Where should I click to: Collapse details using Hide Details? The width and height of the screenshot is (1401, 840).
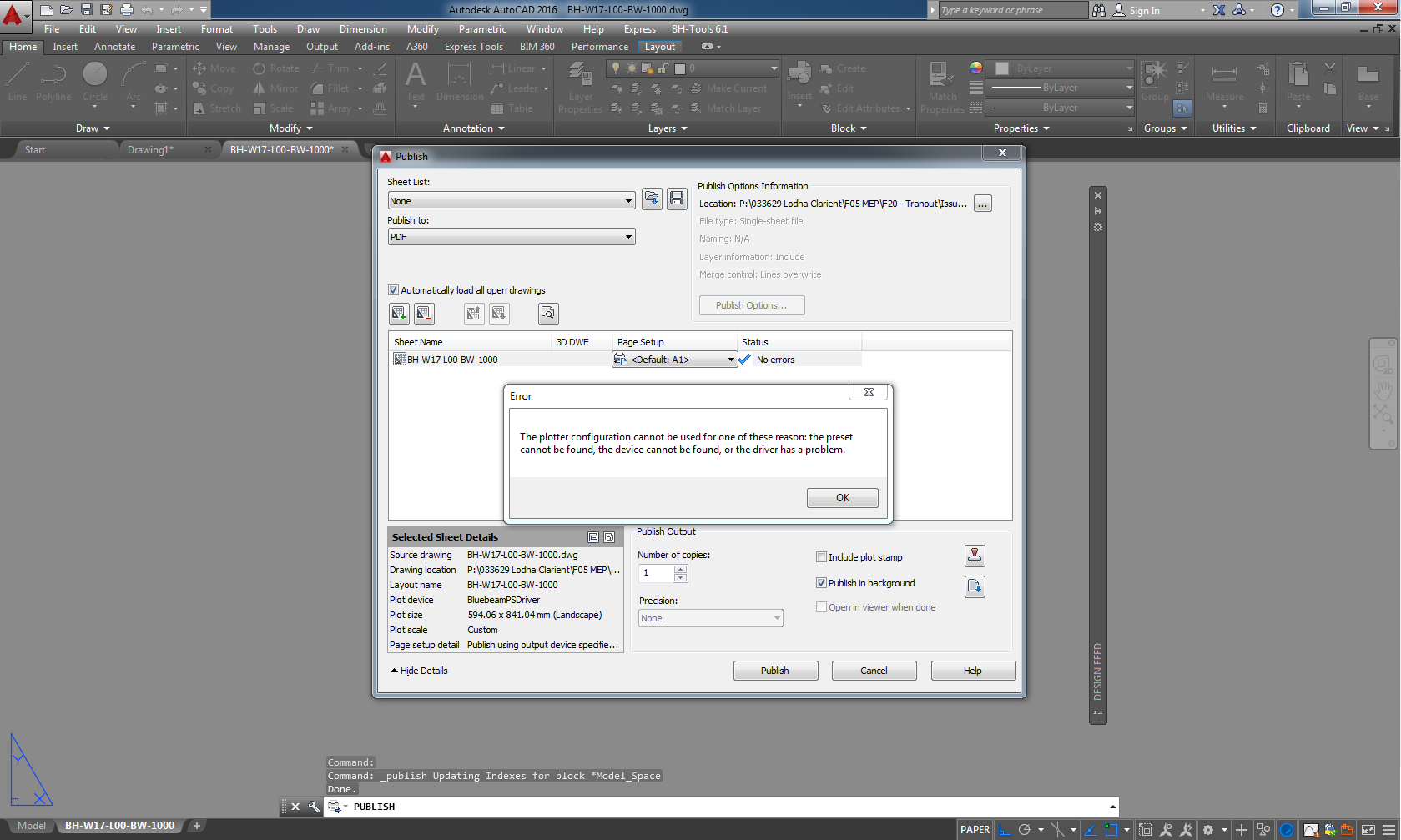418,670
